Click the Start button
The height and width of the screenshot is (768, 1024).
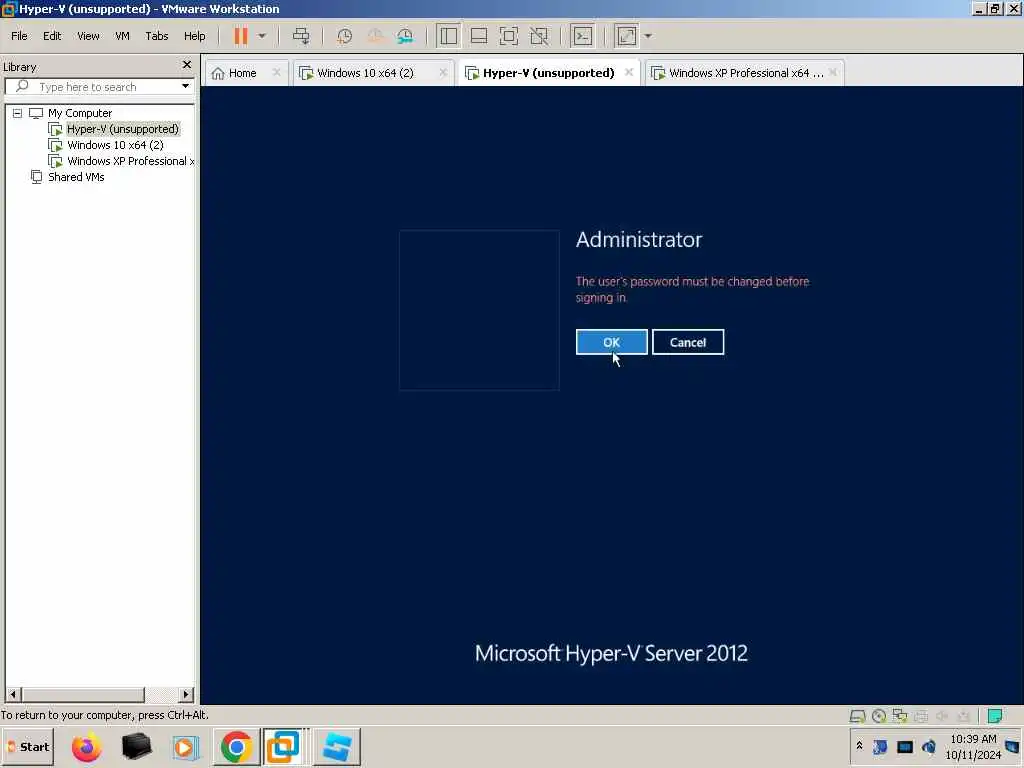(x=28, y=747)
